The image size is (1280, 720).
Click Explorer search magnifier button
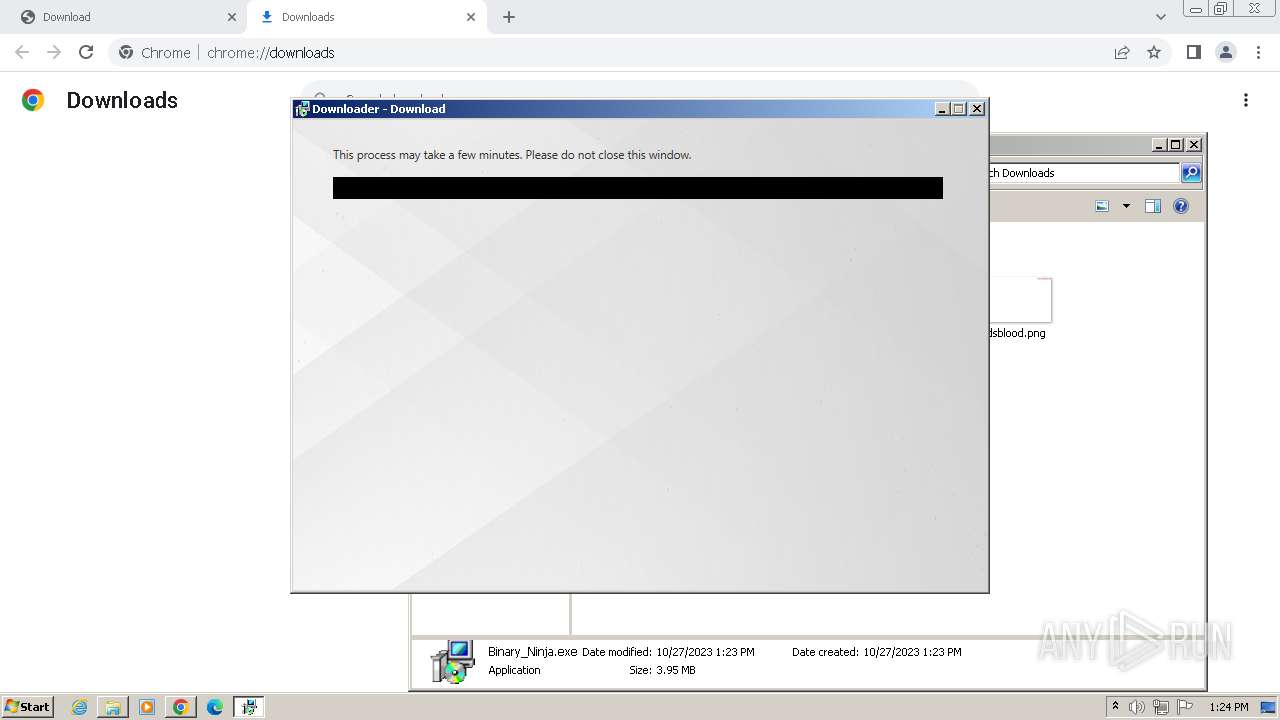[x=1191, y=173]
